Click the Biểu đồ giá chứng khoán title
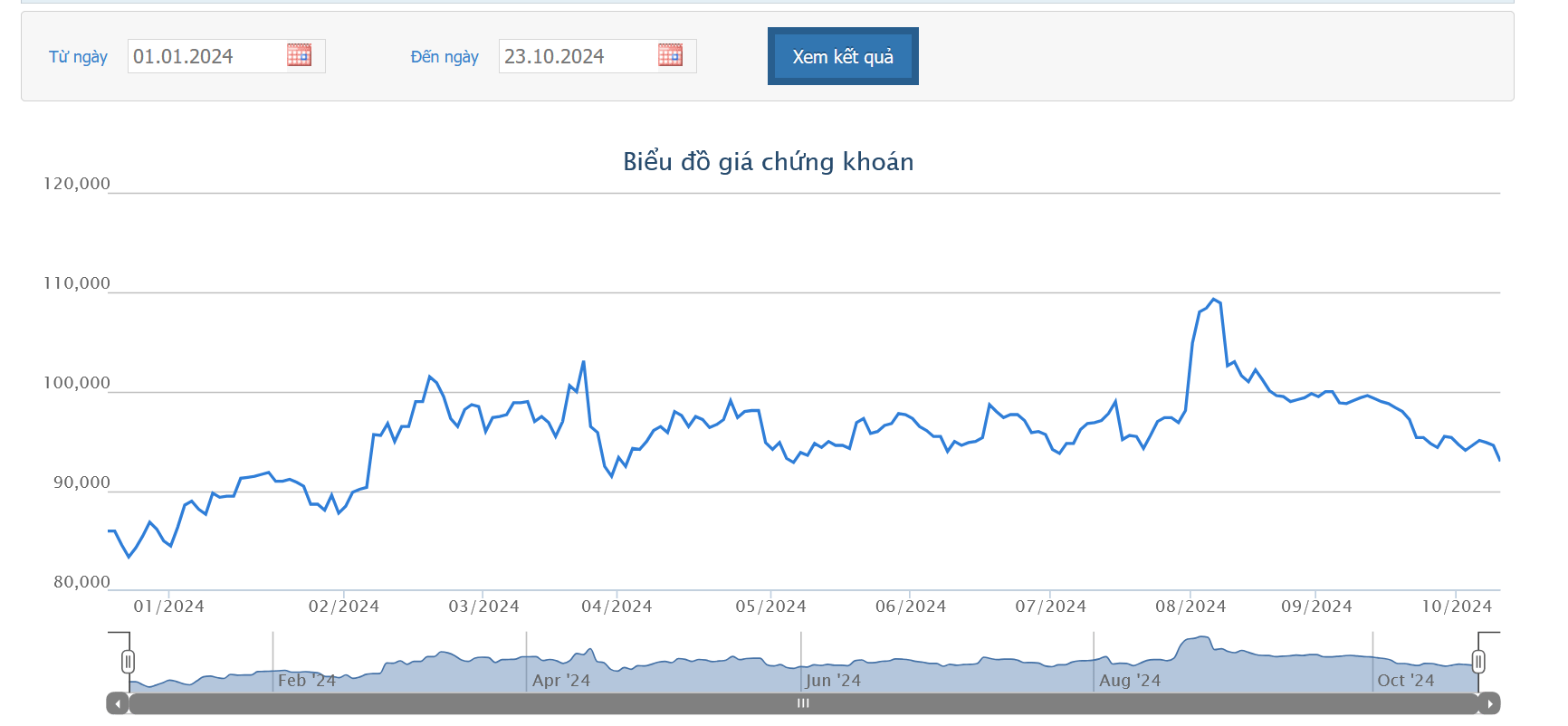1568x726 pixels. coord(768,161)
